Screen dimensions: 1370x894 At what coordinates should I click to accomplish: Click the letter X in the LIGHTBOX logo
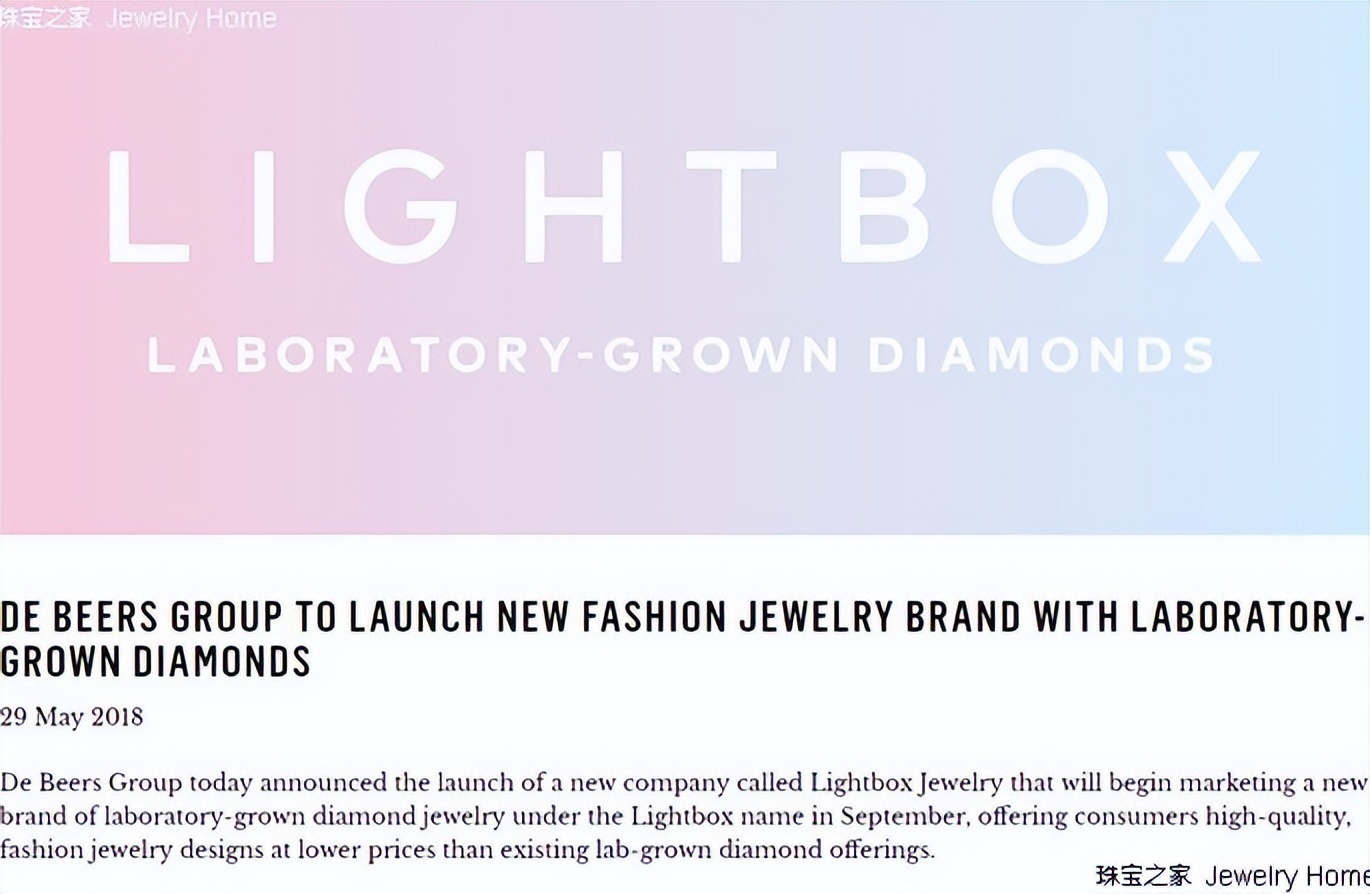pyautogui.click(x=1198, y=207)
